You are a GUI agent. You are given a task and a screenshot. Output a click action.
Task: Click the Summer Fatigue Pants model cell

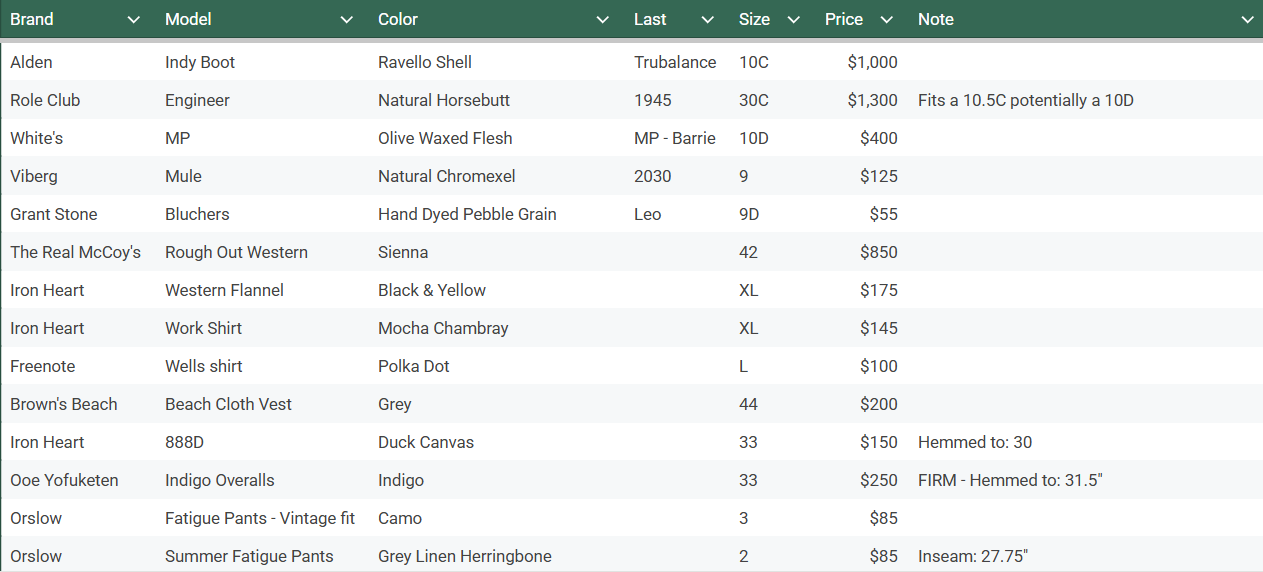pyautogui.click(x=249, y=556)
